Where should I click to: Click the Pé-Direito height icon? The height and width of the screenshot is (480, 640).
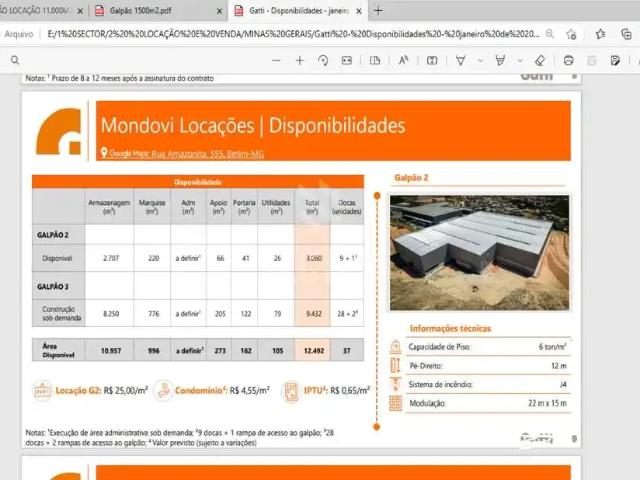pos(395,365)
